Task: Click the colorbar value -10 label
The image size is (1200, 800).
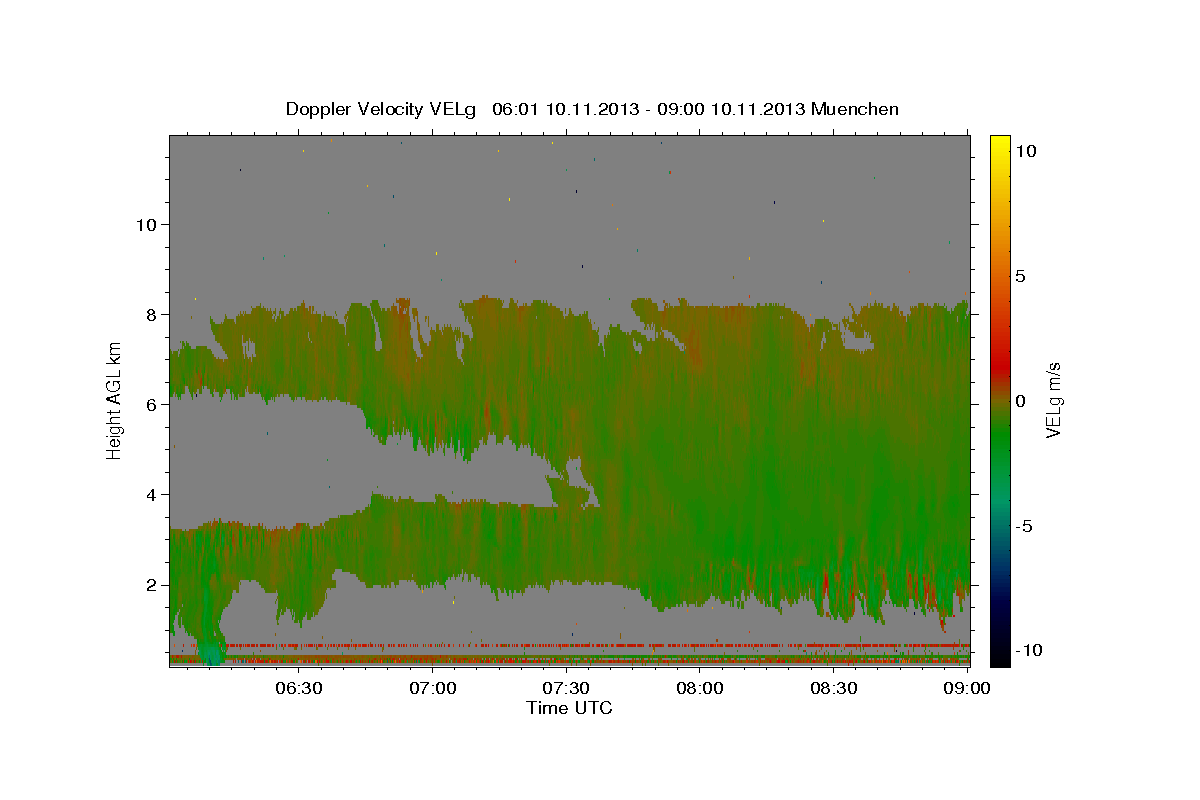Action: tap(1028, 650)
